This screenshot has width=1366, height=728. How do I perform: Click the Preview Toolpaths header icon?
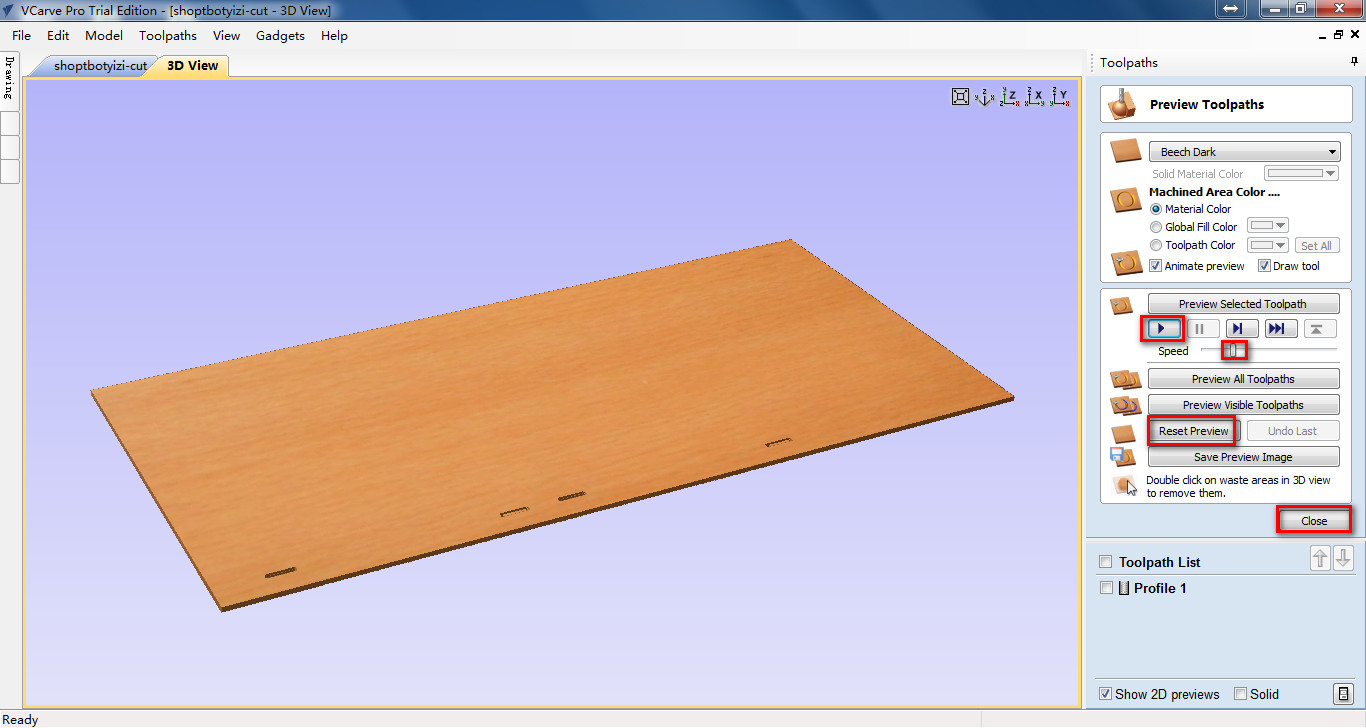point(1123,104)
